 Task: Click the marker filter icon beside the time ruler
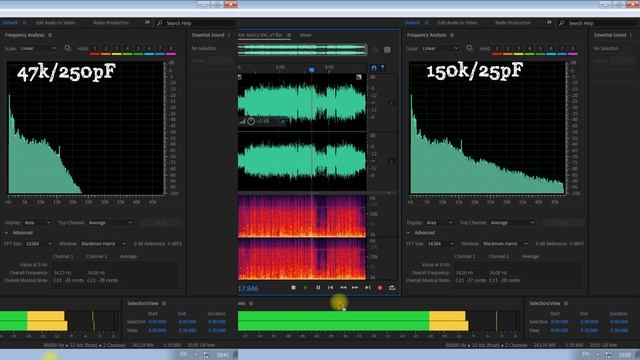(x=382, y=68)
